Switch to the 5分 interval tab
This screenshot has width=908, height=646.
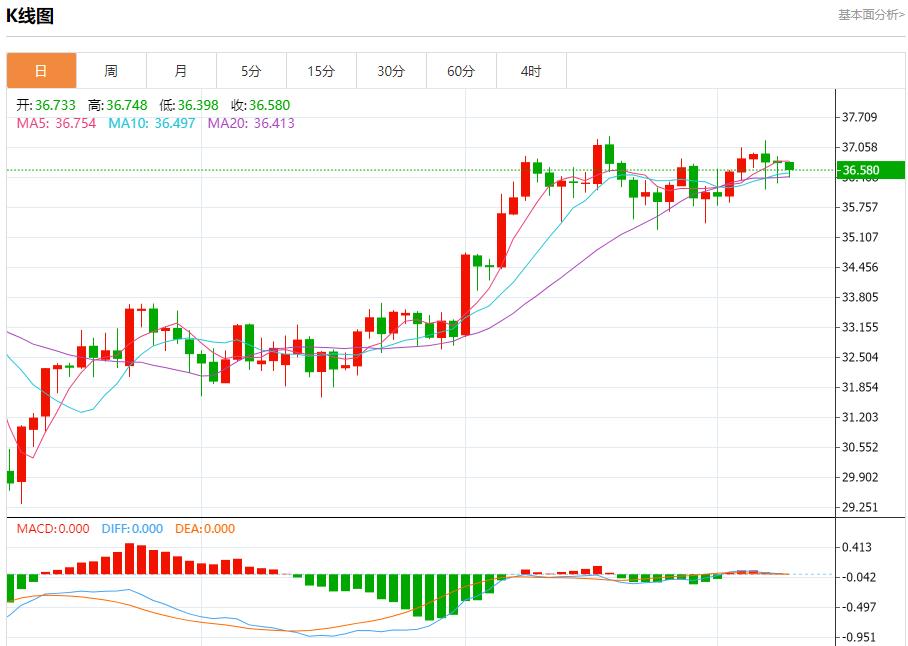[251, 71]
